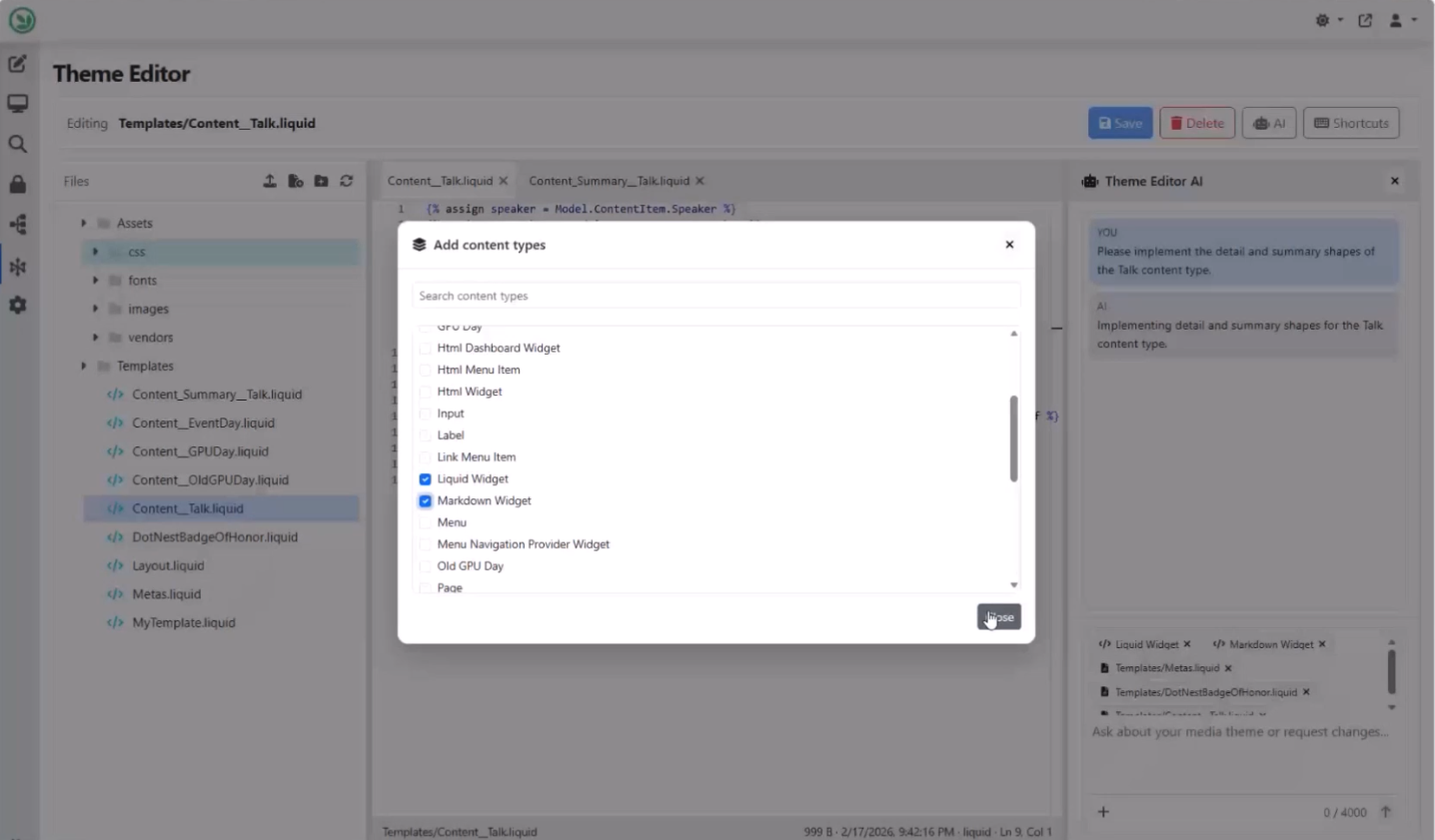Check the Html Menu Item checkbox
Image resolution: width=1435 pixels, height=840 pixels.
point(426,371)
